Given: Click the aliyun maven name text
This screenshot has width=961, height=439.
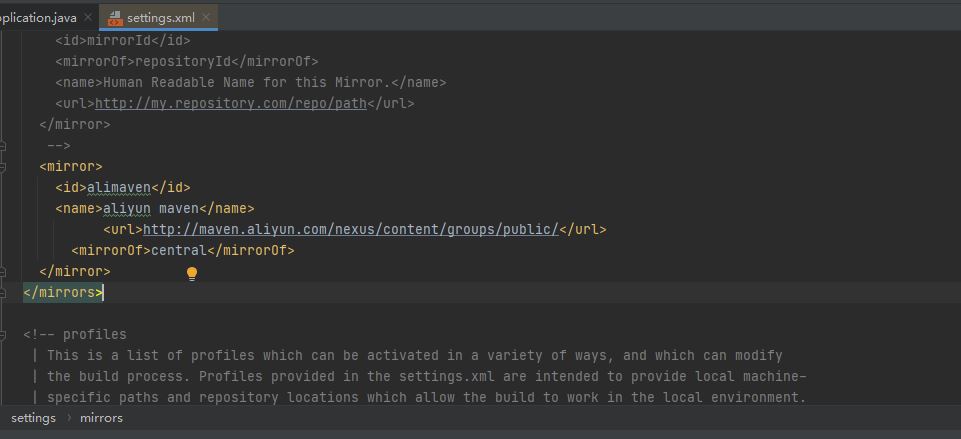Looking at the screenshot, I should pos(150,208).
